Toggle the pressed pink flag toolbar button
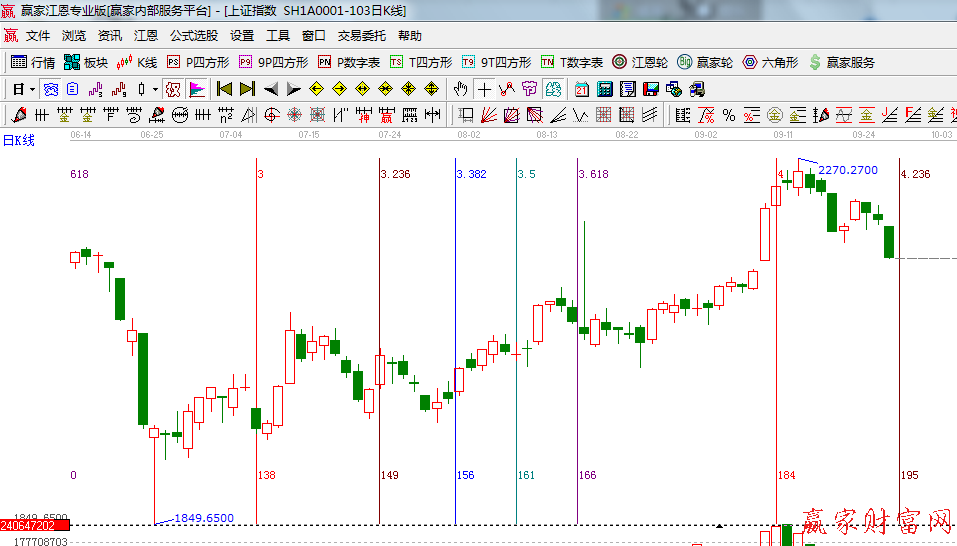This screenshot has height=546, width=957. (x=196, y=89)
